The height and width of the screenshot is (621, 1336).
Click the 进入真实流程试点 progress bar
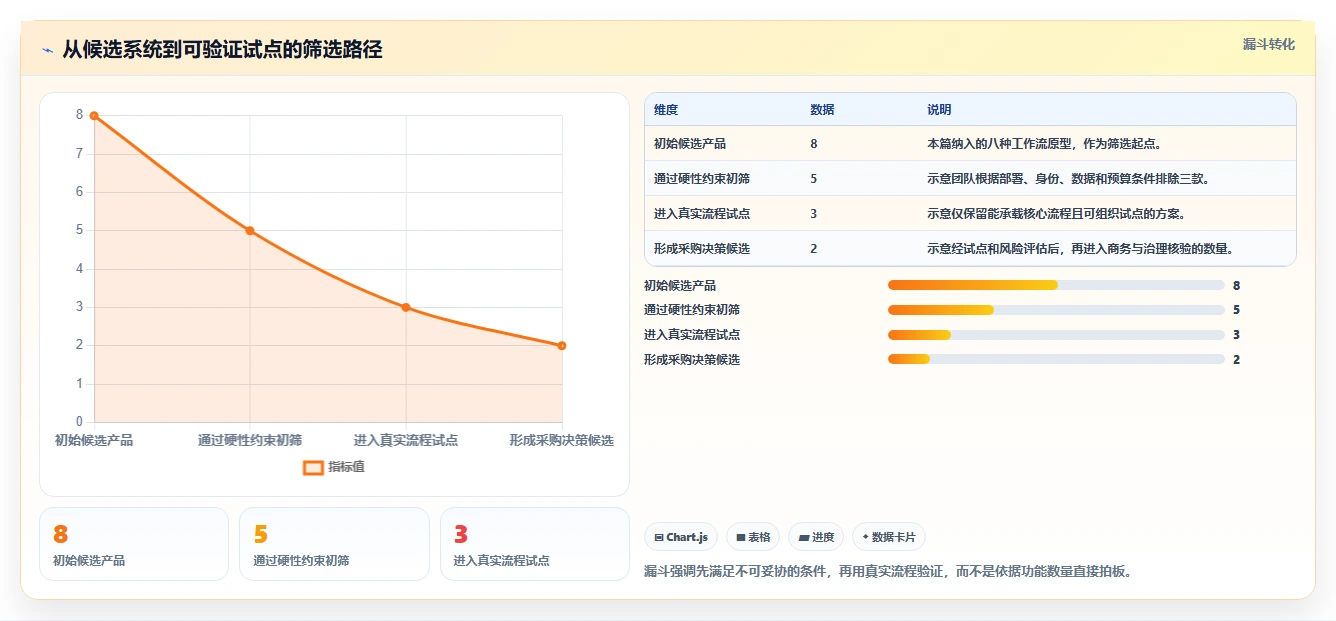(1056, 335)
